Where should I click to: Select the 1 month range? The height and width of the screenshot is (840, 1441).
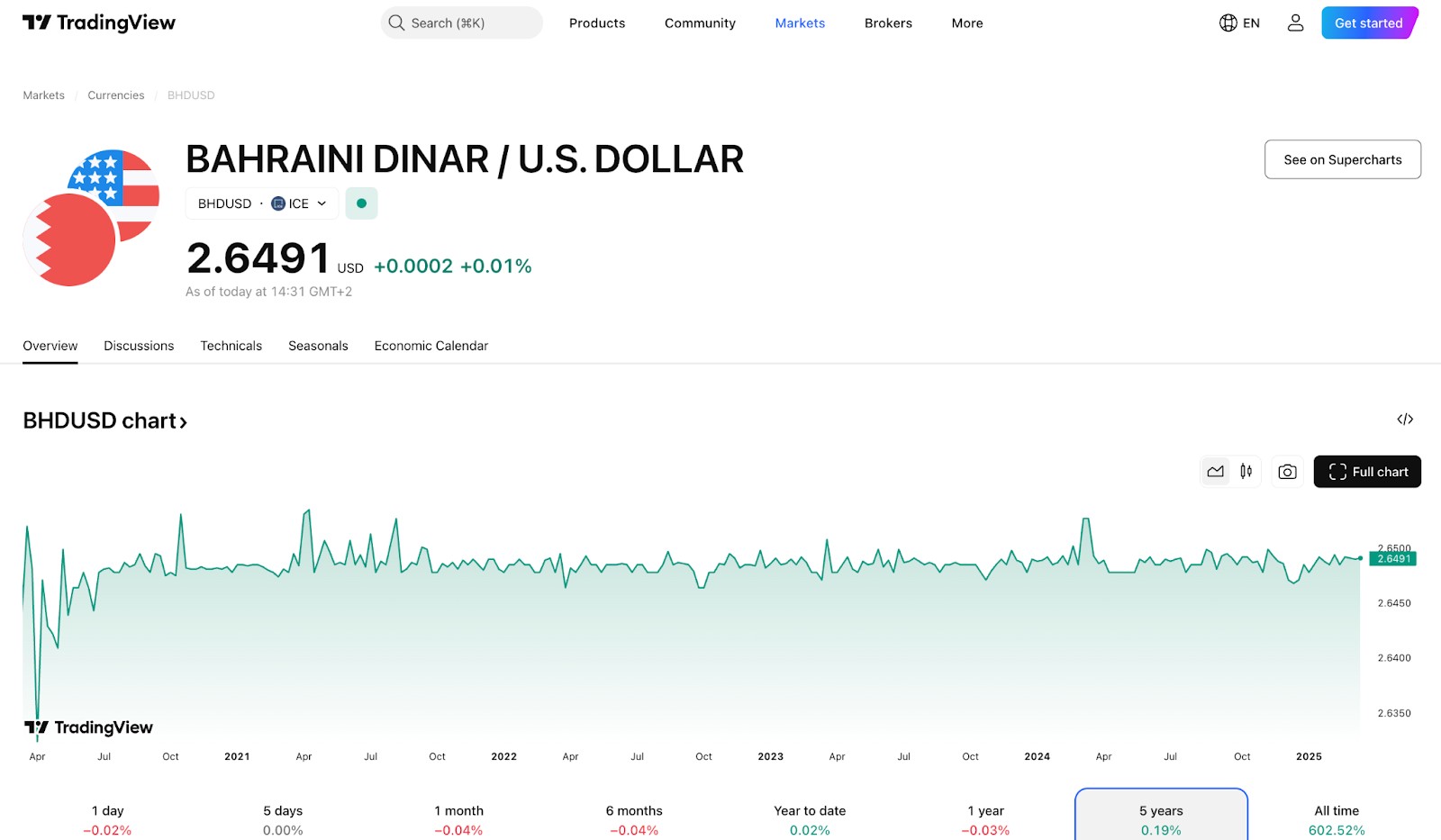click(458, 820)
